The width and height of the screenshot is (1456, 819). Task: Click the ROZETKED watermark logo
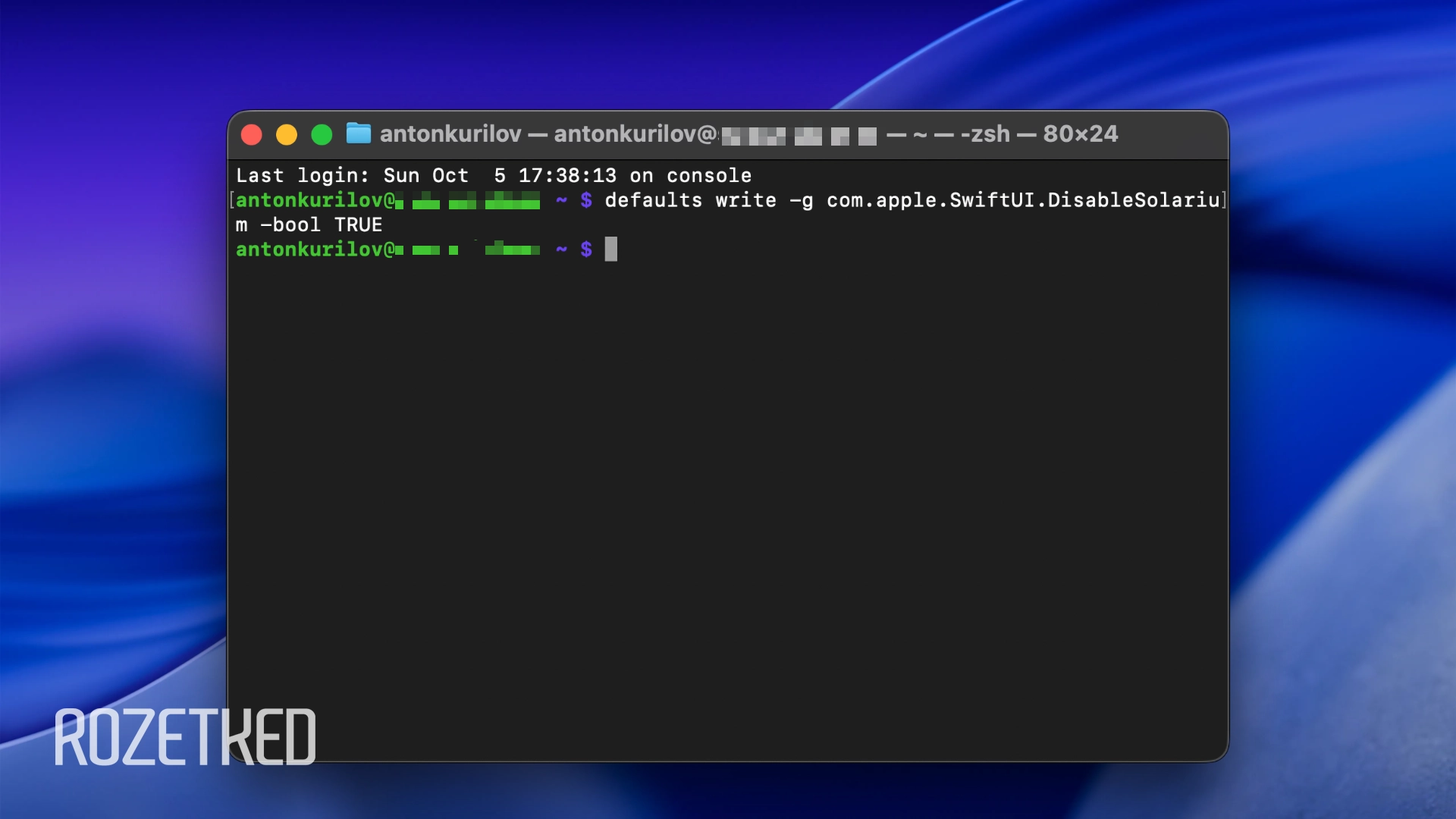click(x=185, y=737)
